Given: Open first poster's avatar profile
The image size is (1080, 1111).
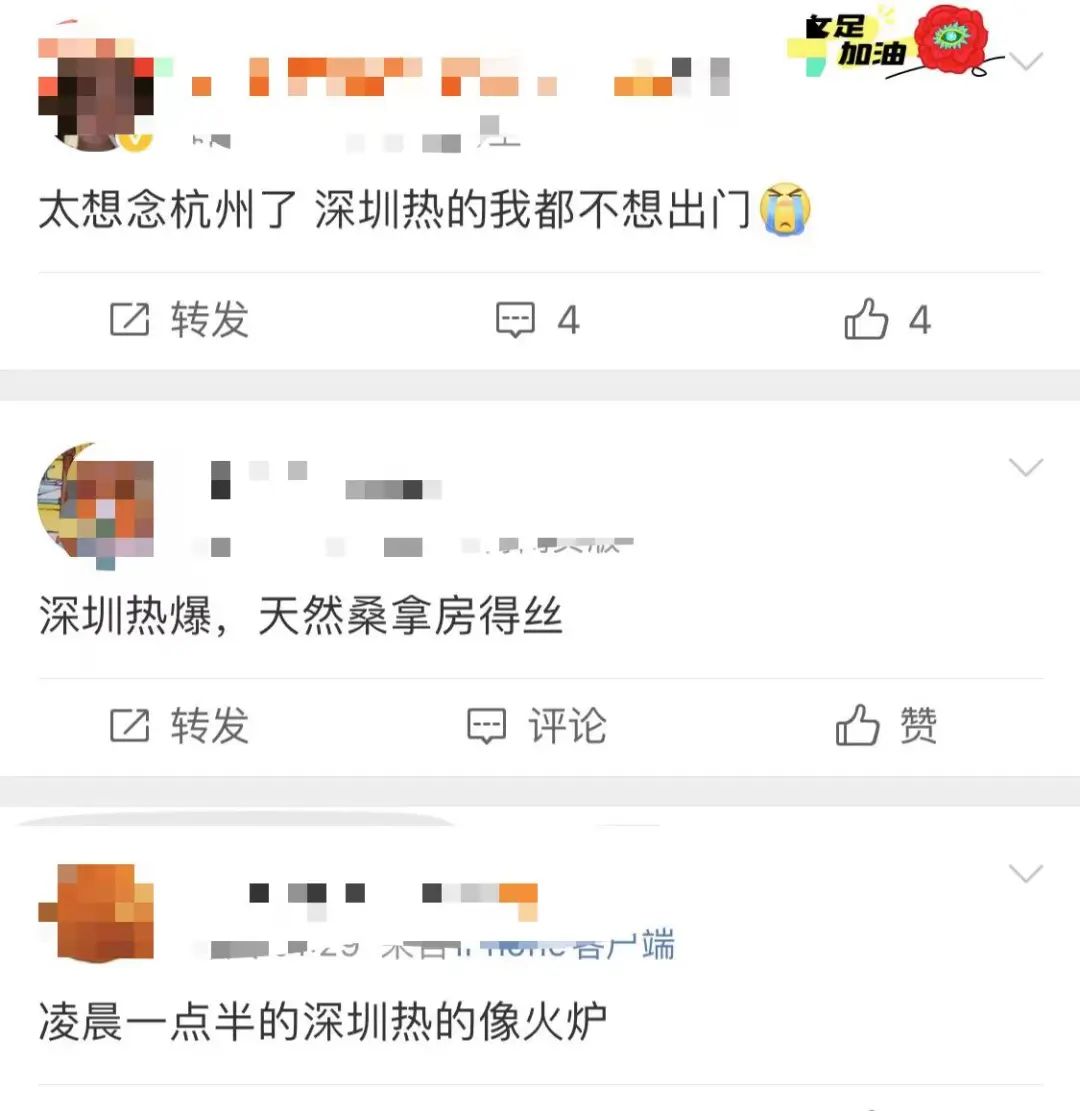Looking at the screenshot, I should (96, 90).
